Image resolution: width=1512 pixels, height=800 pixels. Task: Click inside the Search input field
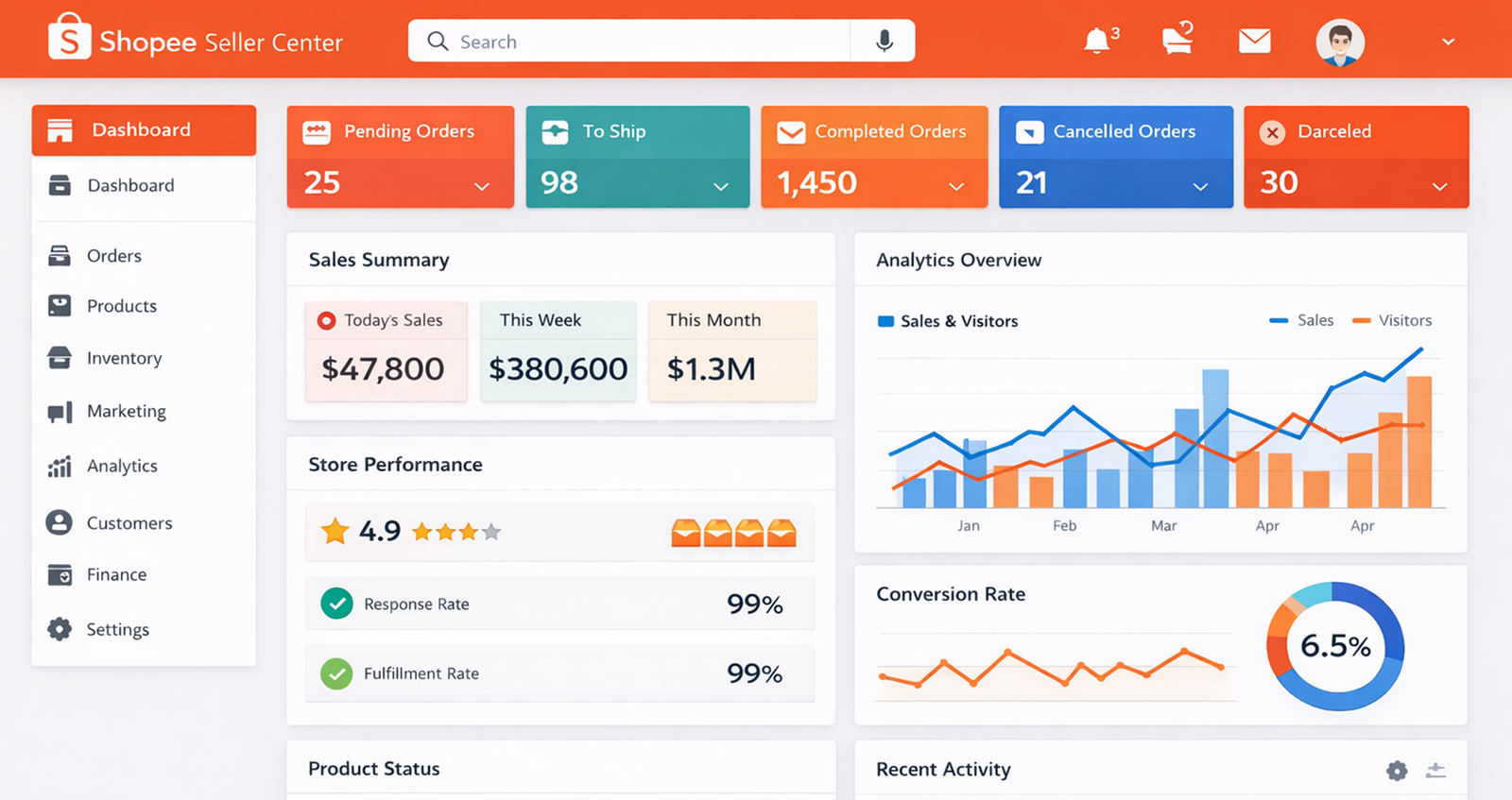(643, 42)
